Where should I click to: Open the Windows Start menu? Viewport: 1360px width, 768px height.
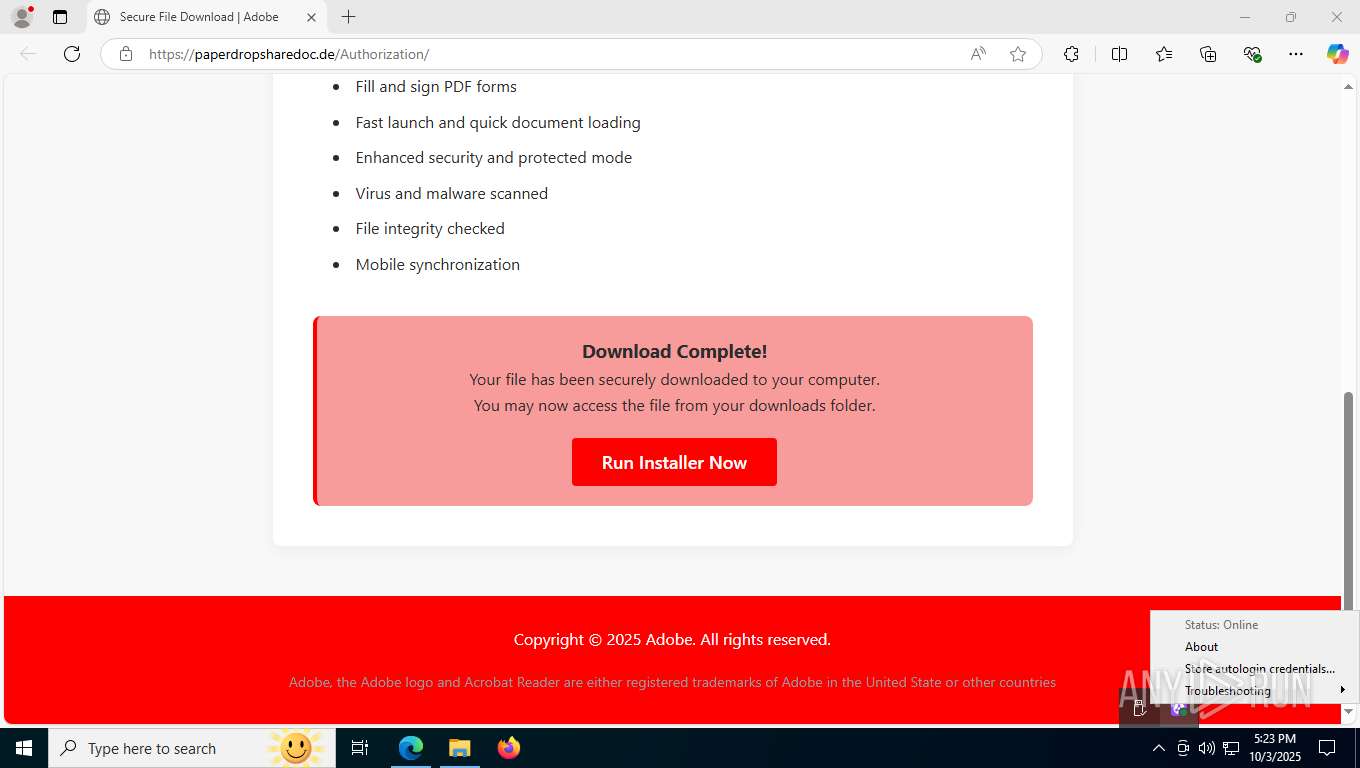[24, 748]
